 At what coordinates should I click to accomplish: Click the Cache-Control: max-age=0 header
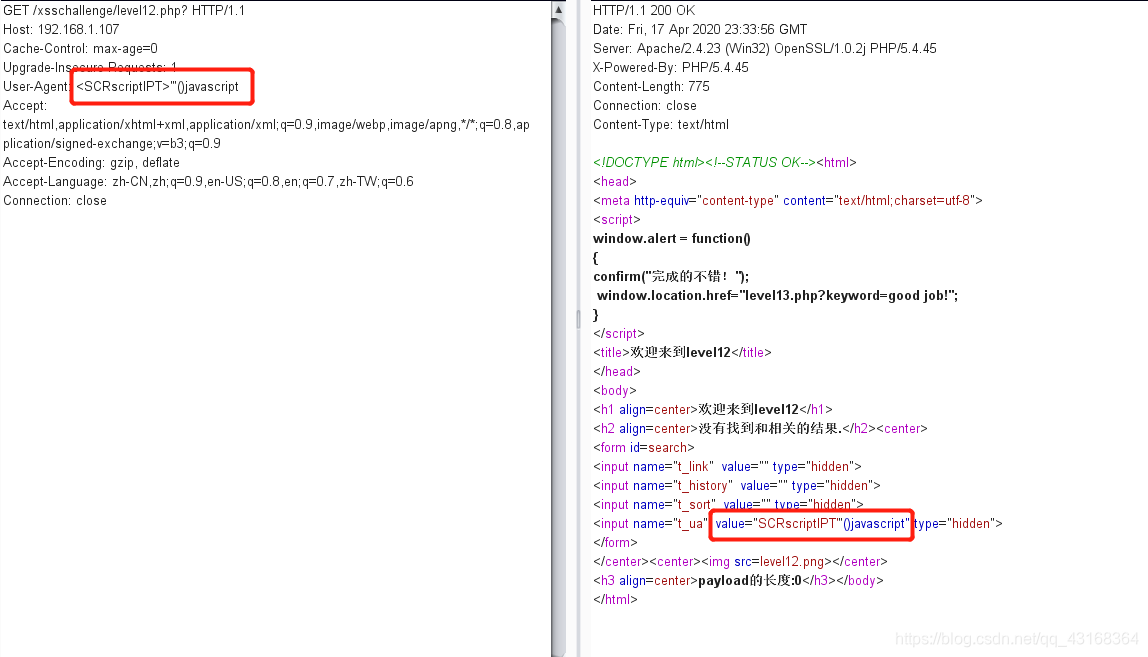coord(81,48)
